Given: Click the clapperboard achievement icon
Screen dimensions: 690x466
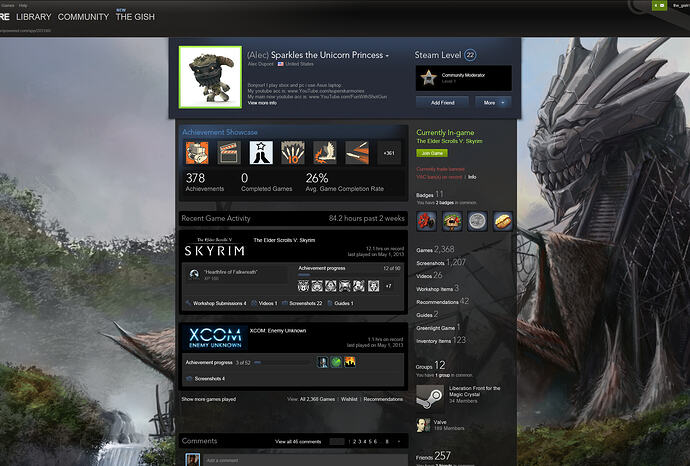Looking at the screenshot, I should tap(229, 153).
